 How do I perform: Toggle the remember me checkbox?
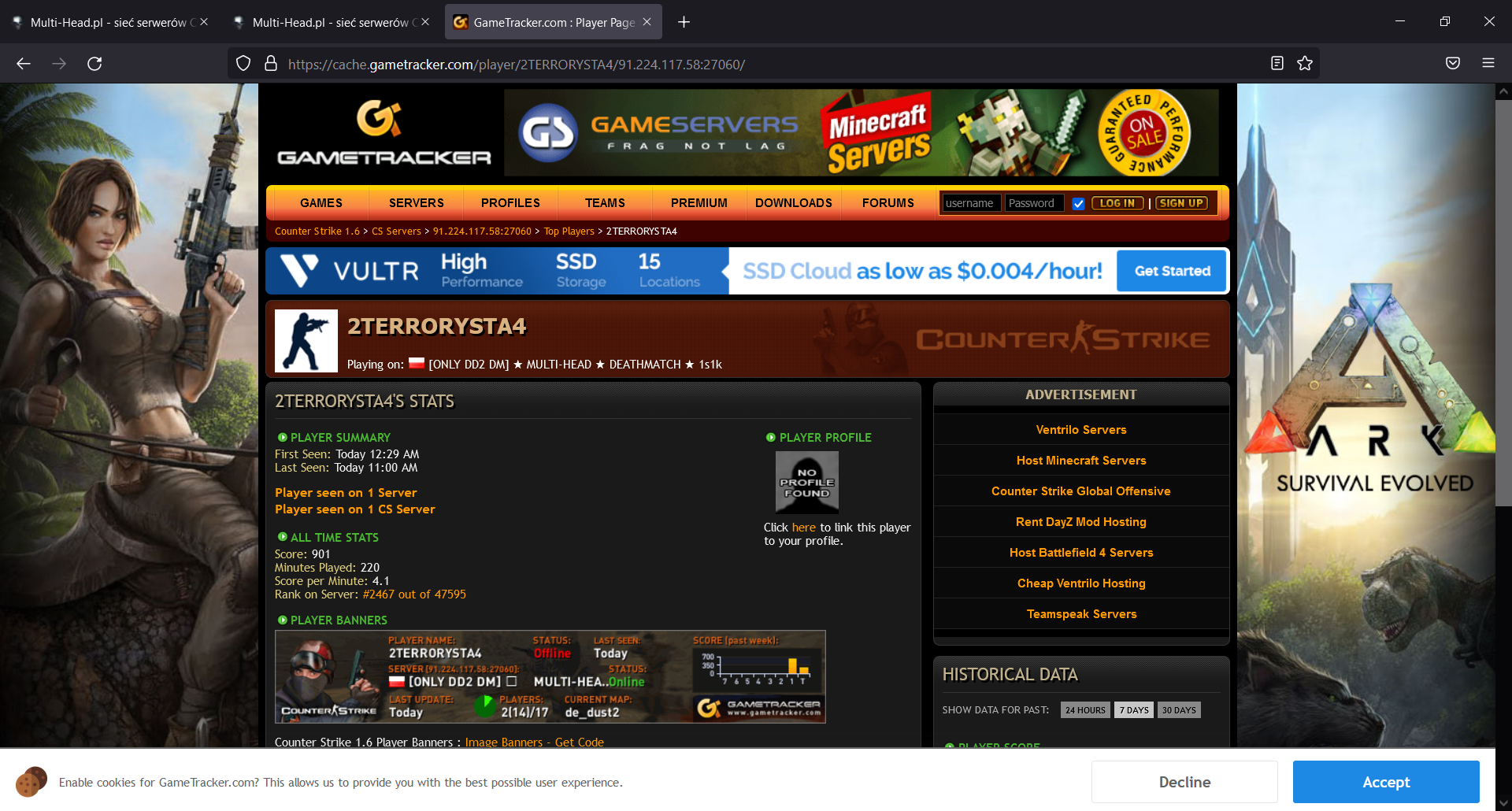click(1078, 204)
